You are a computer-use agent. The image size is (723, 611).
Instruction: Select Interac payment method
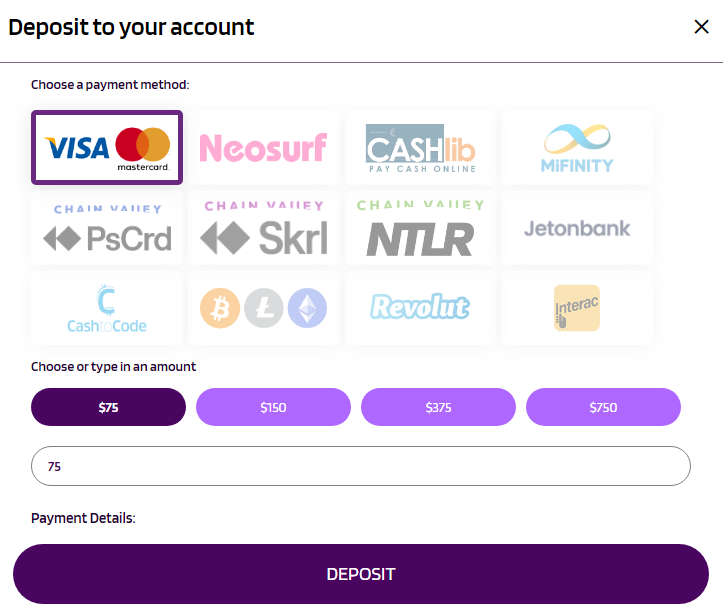click(577, 308)
